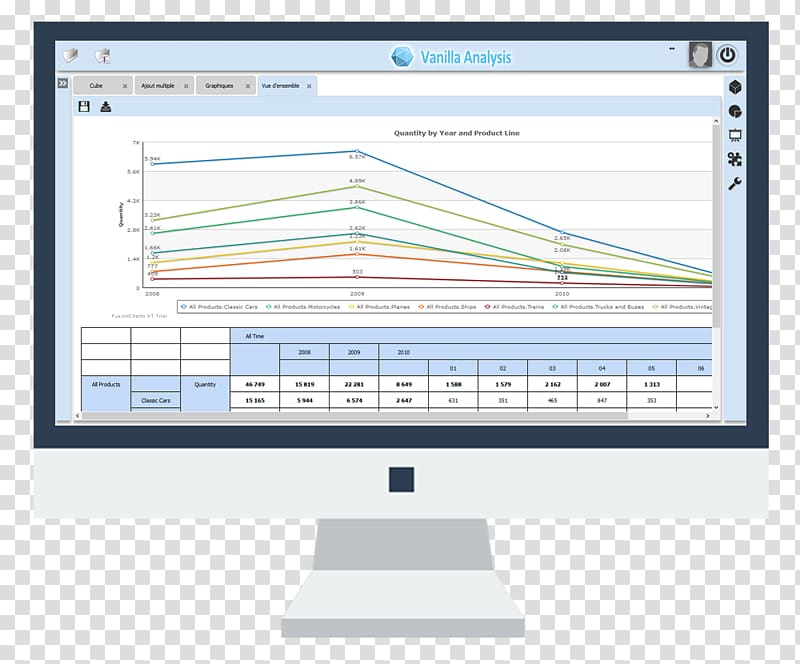Image resolution: width=800 pixels, height=664 pixels.
Task: Click the small double-arrow resize icon
Action: point(672,49)
